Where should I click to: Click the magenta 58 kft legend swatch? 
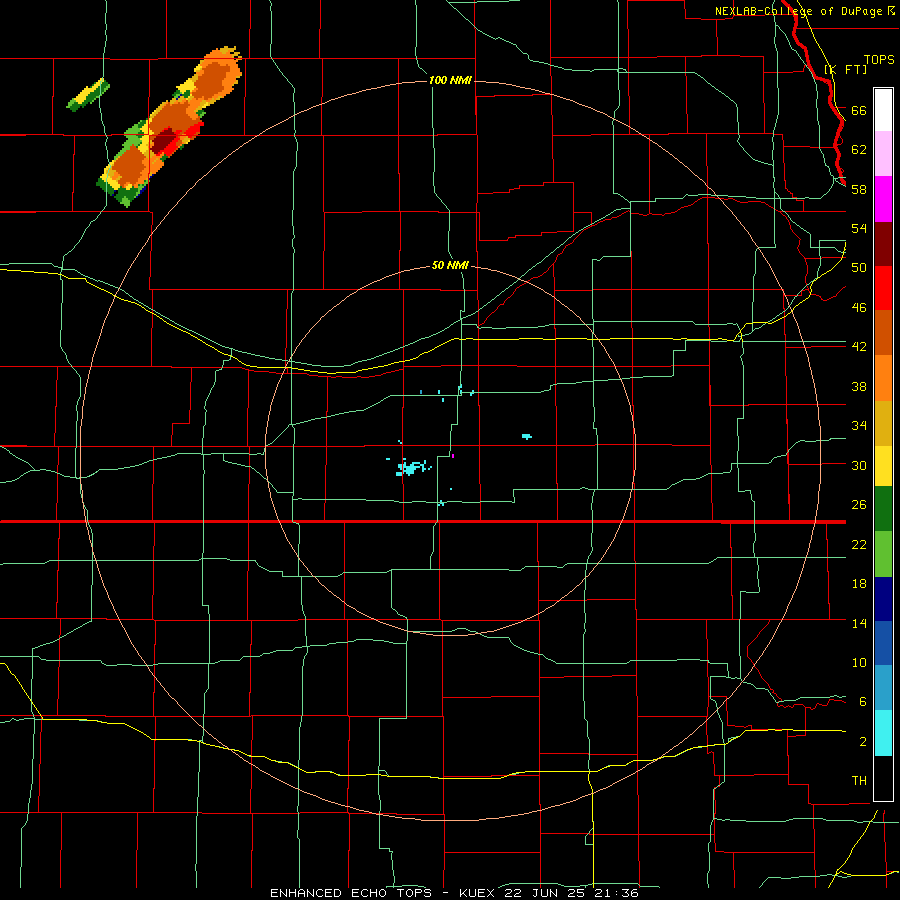883,199
